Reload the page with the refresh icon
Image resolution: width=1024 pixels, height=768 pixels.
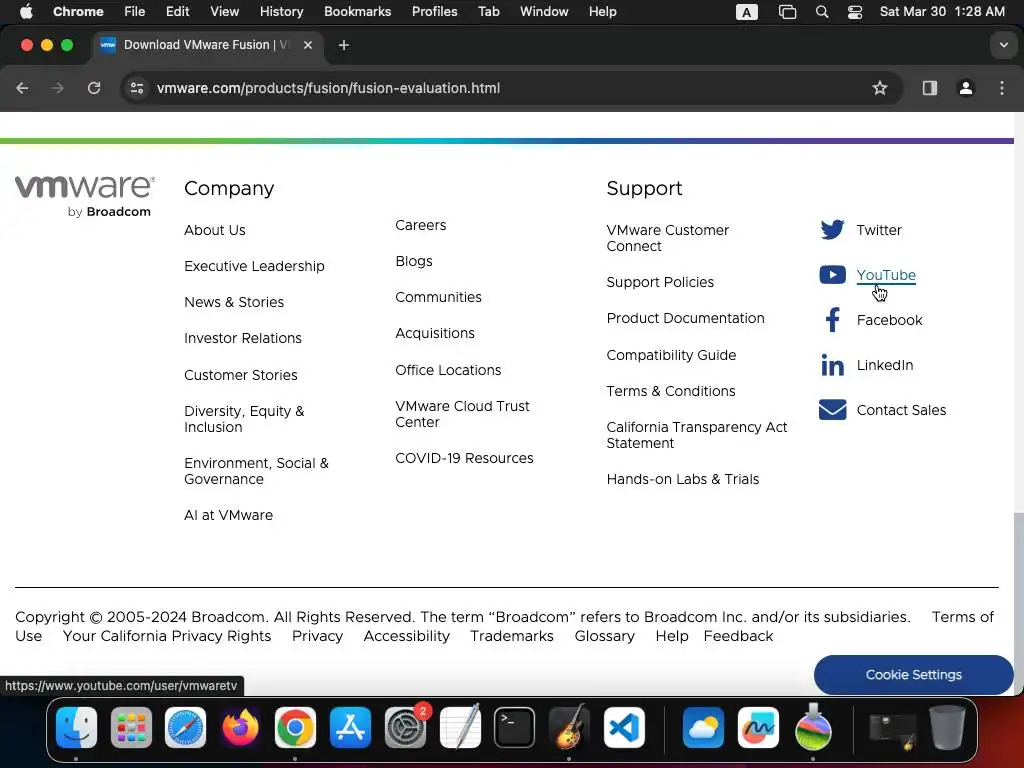(x=94, y=88)
